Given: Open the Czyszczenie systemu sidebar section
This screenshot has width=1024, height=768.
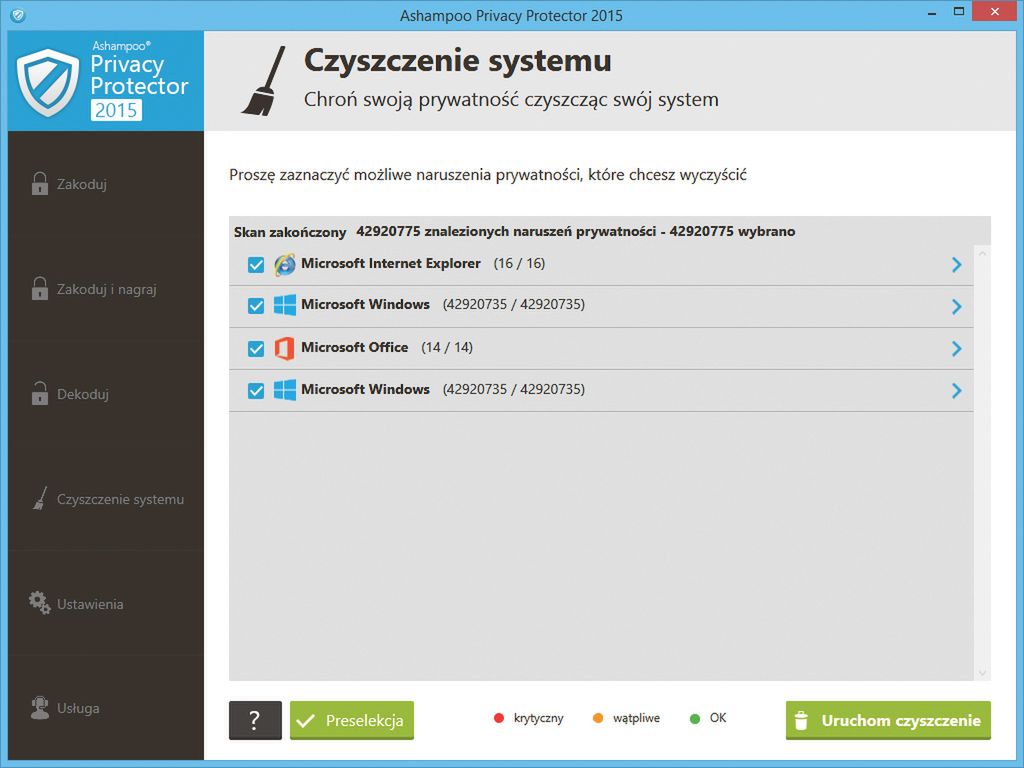Looking at the screenshot, I should pyautogui.click(x=106, y=499).
